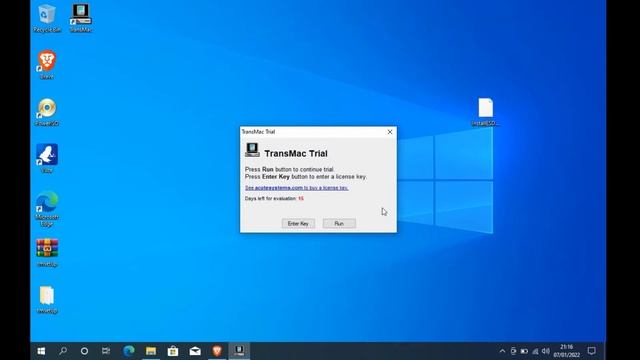Select the blue frog application shortcut
640x360 pixels.
pos(47,158)
